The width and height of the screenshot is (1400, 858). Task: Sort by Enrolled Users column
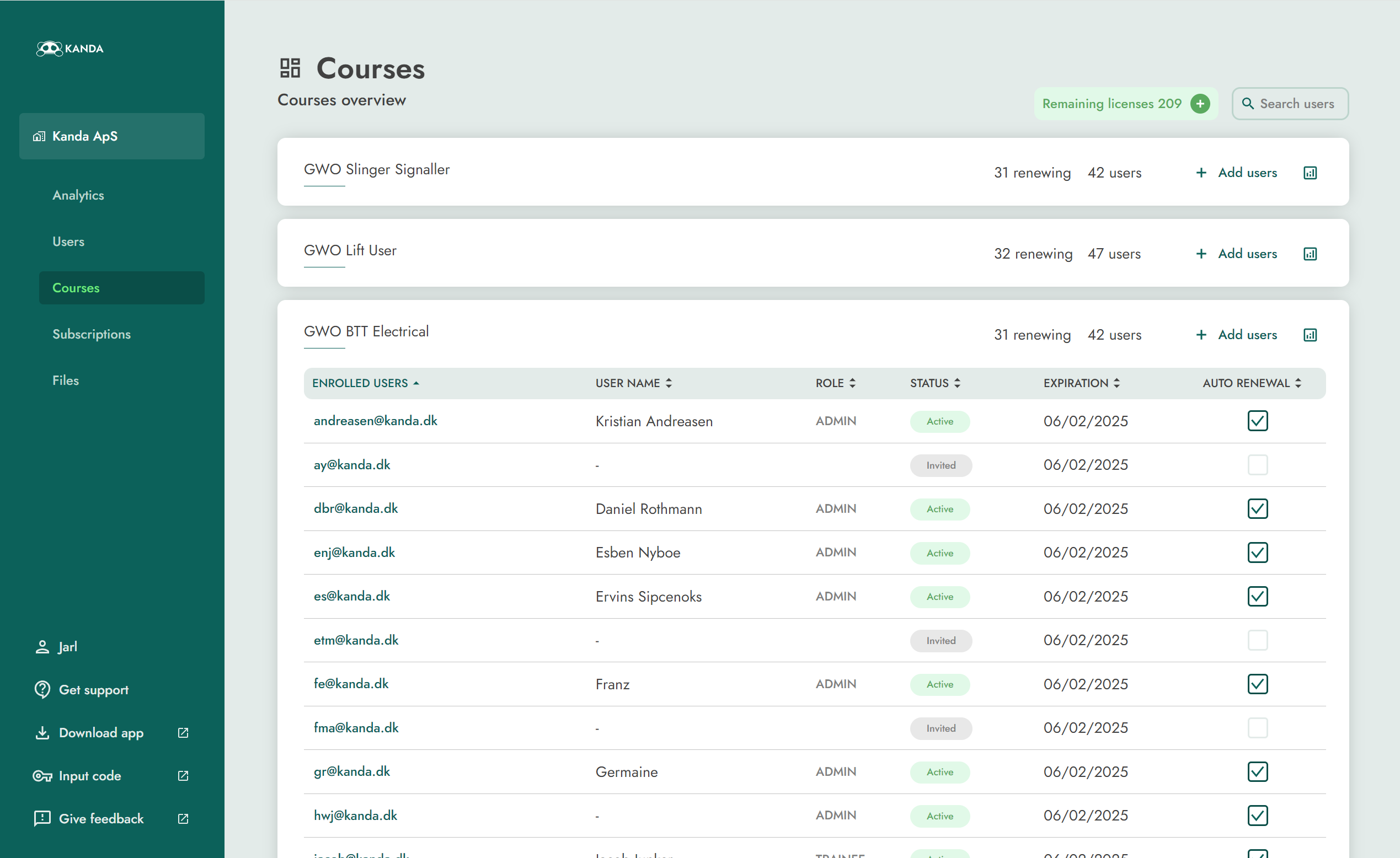point(365,383)
